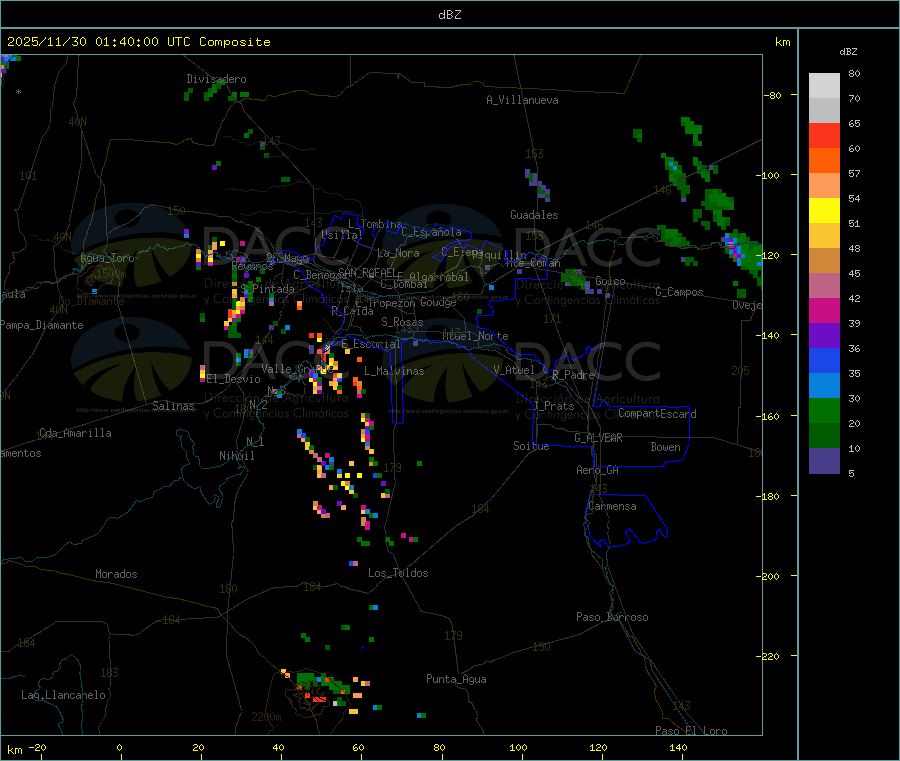Click the Paso_El_Loro map label
The image size is (900, 761).
click(x=691, y=731)
